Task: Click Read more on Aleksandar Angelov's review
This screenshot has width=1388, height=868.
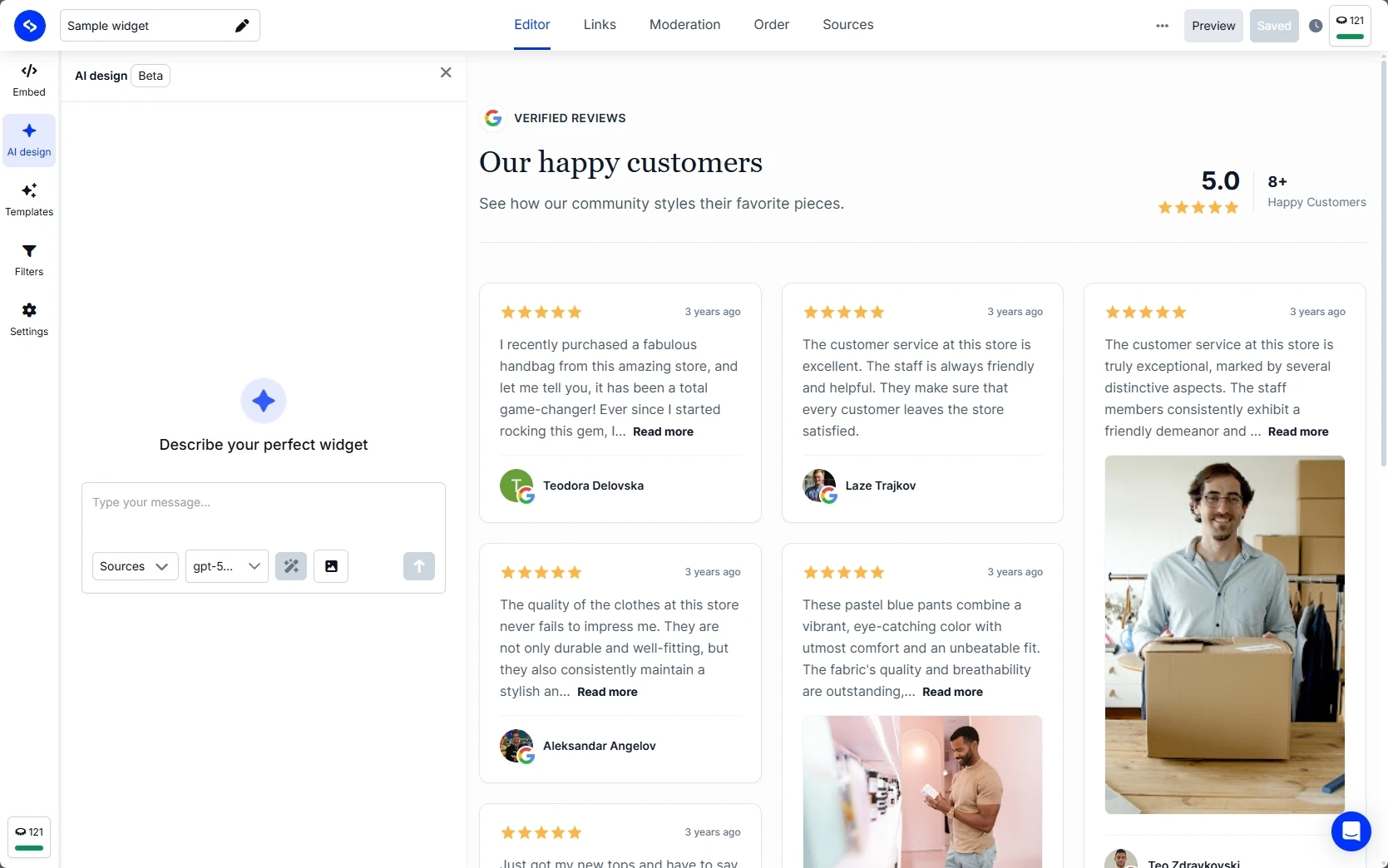Action: [x=607, y=692]
